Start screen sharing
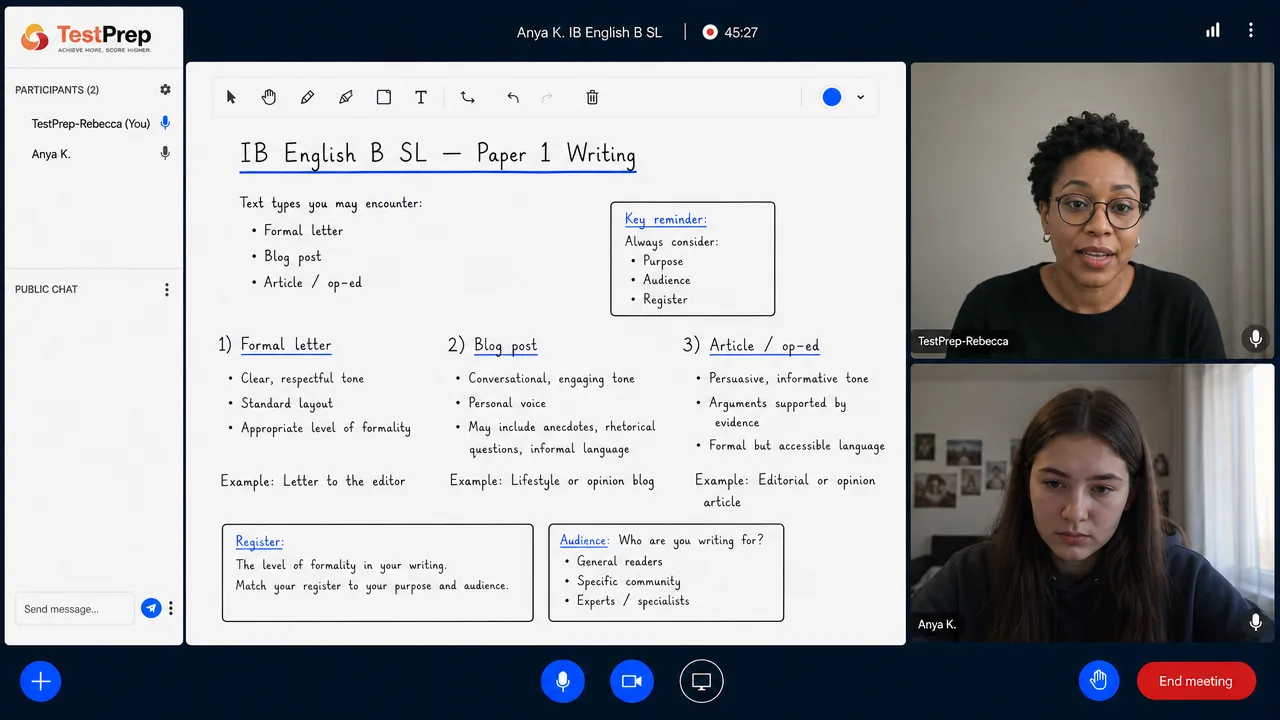 [x=701, y=682]
